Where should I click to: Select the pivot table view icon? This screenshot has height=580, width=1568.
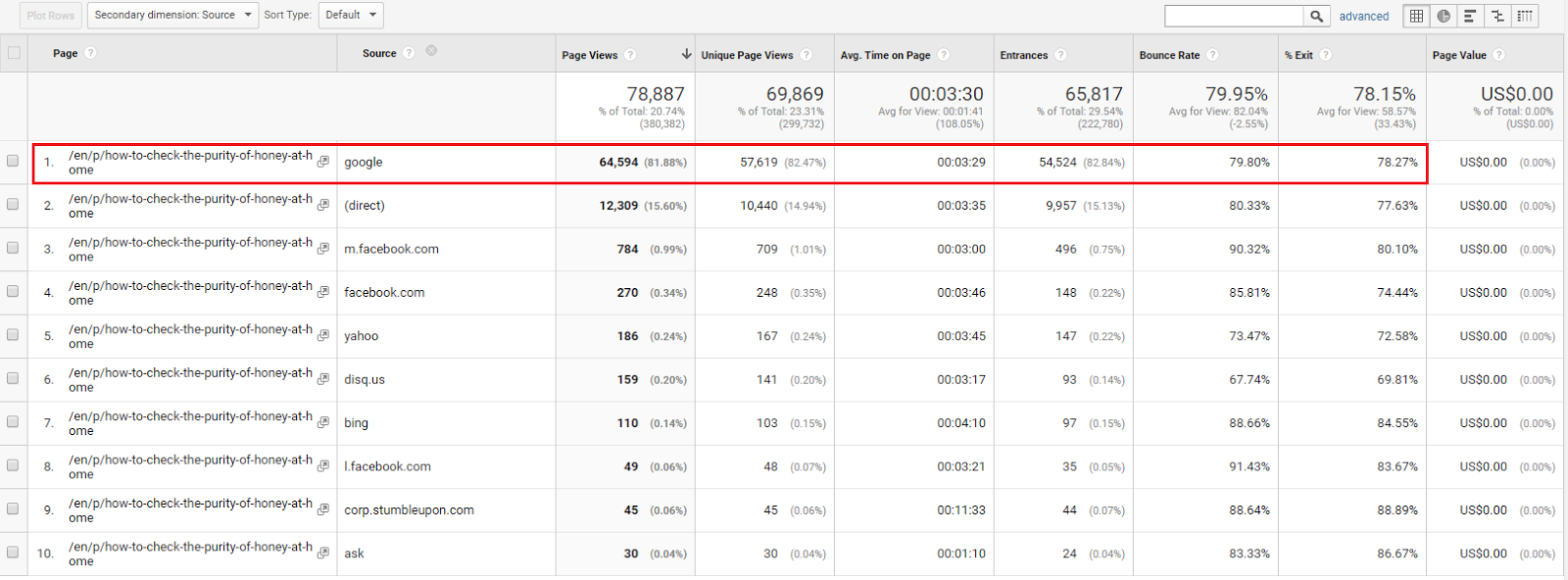[1525, 16]
